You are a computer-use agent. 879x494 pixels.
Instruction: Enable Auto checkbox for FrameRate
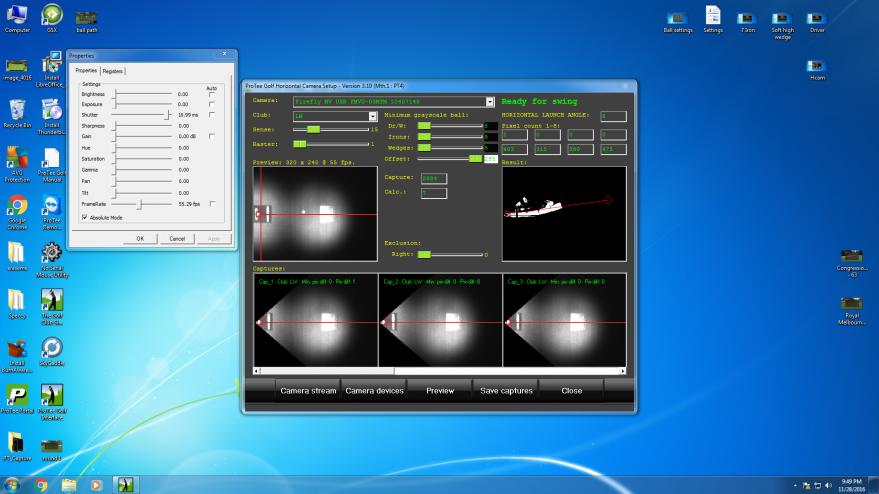(211, 203)
